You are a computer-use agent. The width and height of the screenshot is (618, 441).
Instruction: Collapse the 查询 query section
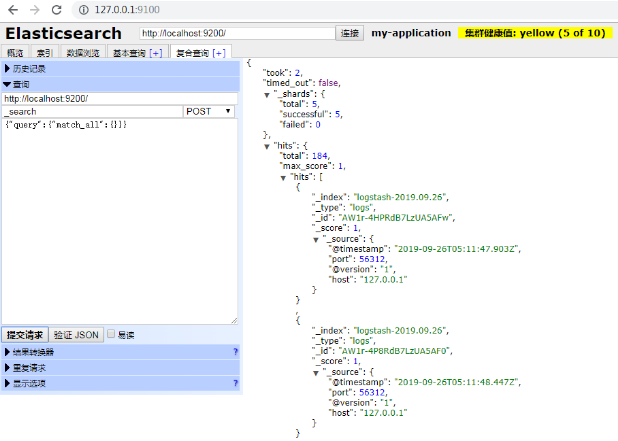pyautogui.click(x=121, y=84)
